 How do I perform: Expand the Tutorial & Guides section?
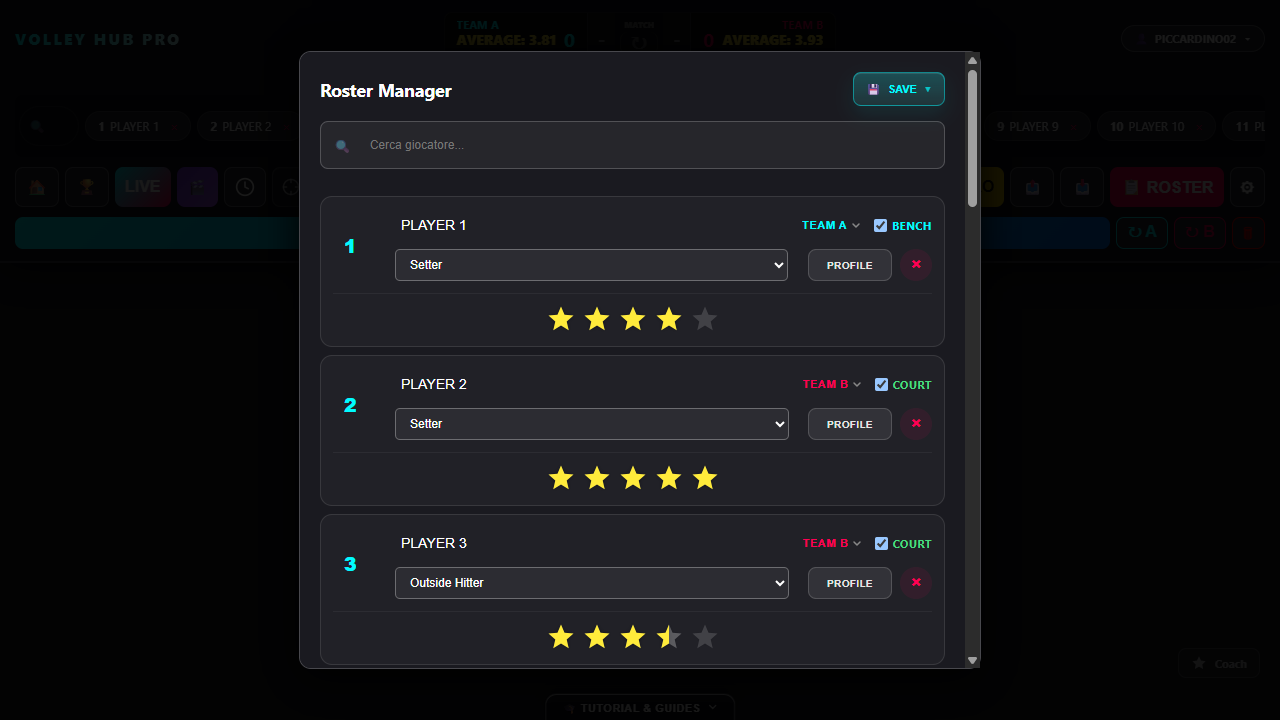[x=640, y=708]
